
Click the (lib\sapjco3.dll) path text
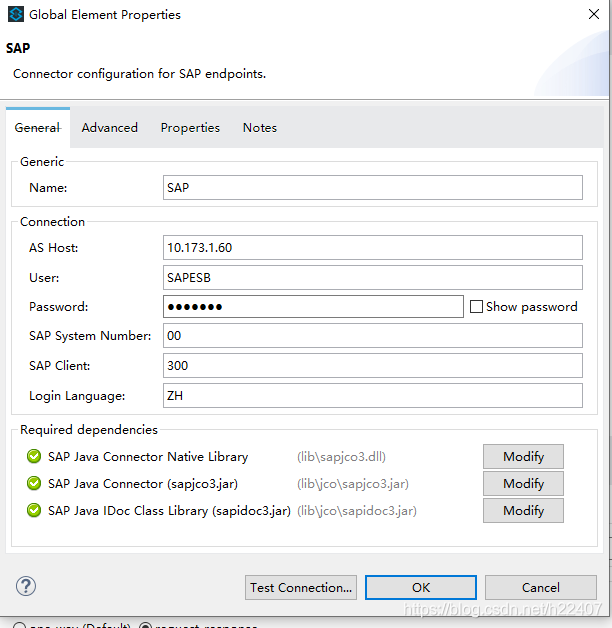click(x=341, y=457)
